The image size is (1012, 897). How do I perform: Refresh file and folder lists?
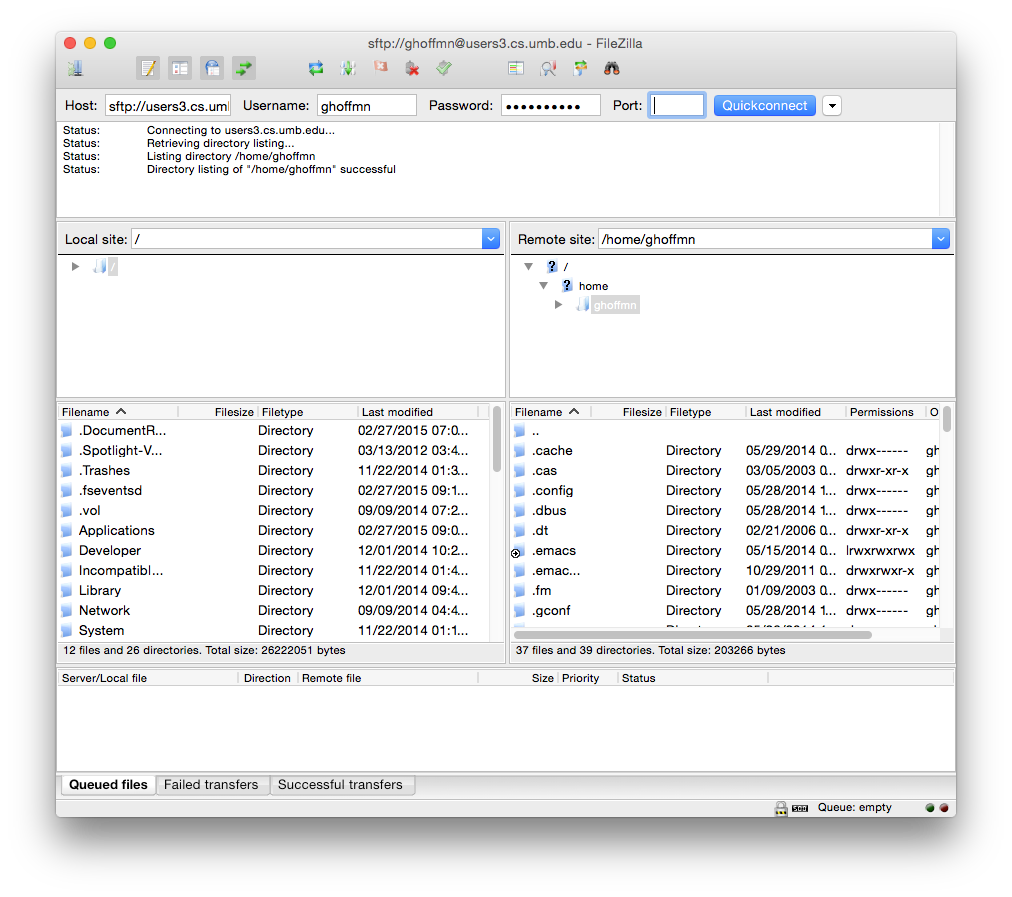(316, 68)
